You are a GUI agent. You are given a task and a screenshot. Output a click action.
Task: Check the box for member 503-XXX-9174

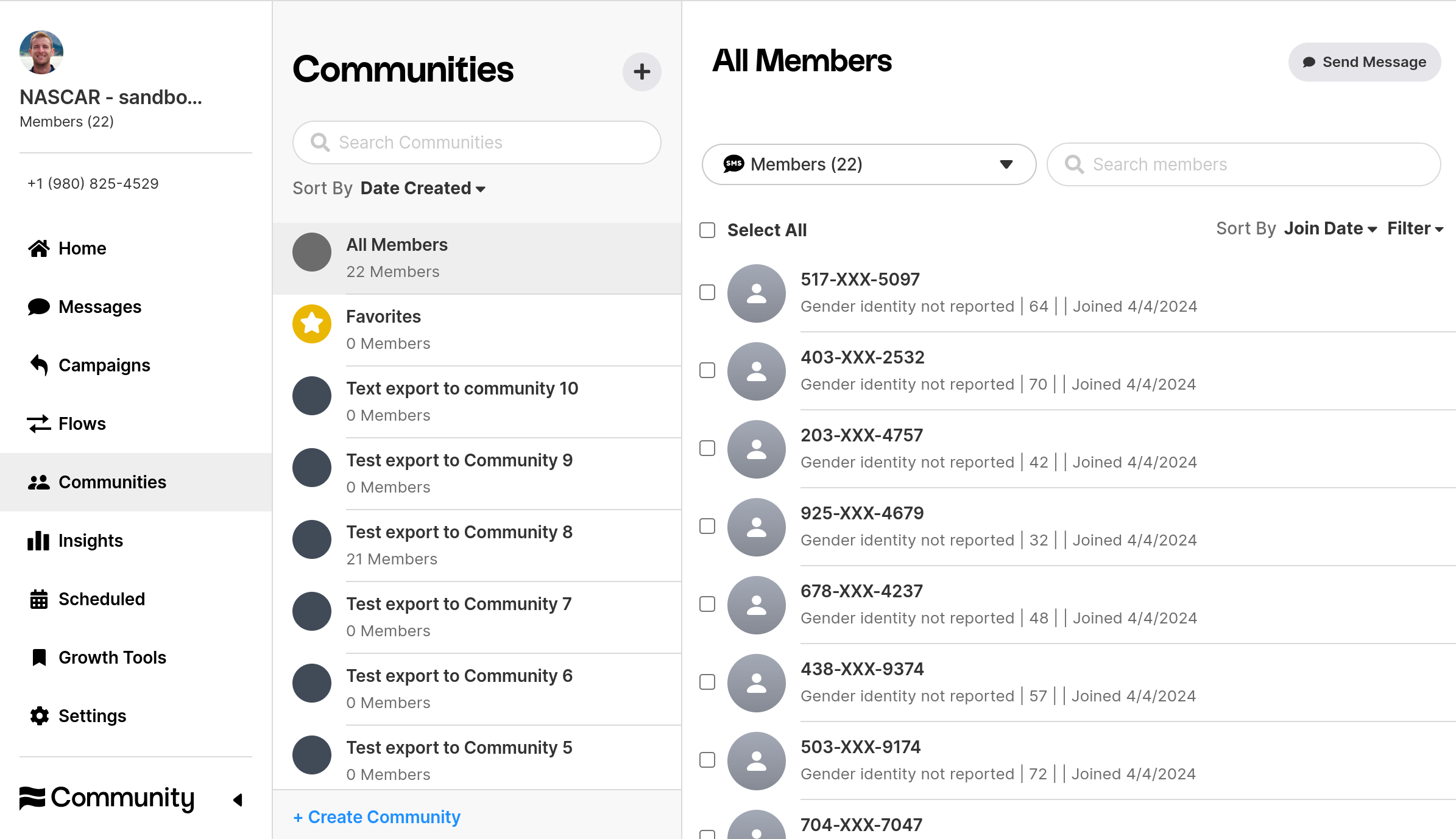pos(707,760)
